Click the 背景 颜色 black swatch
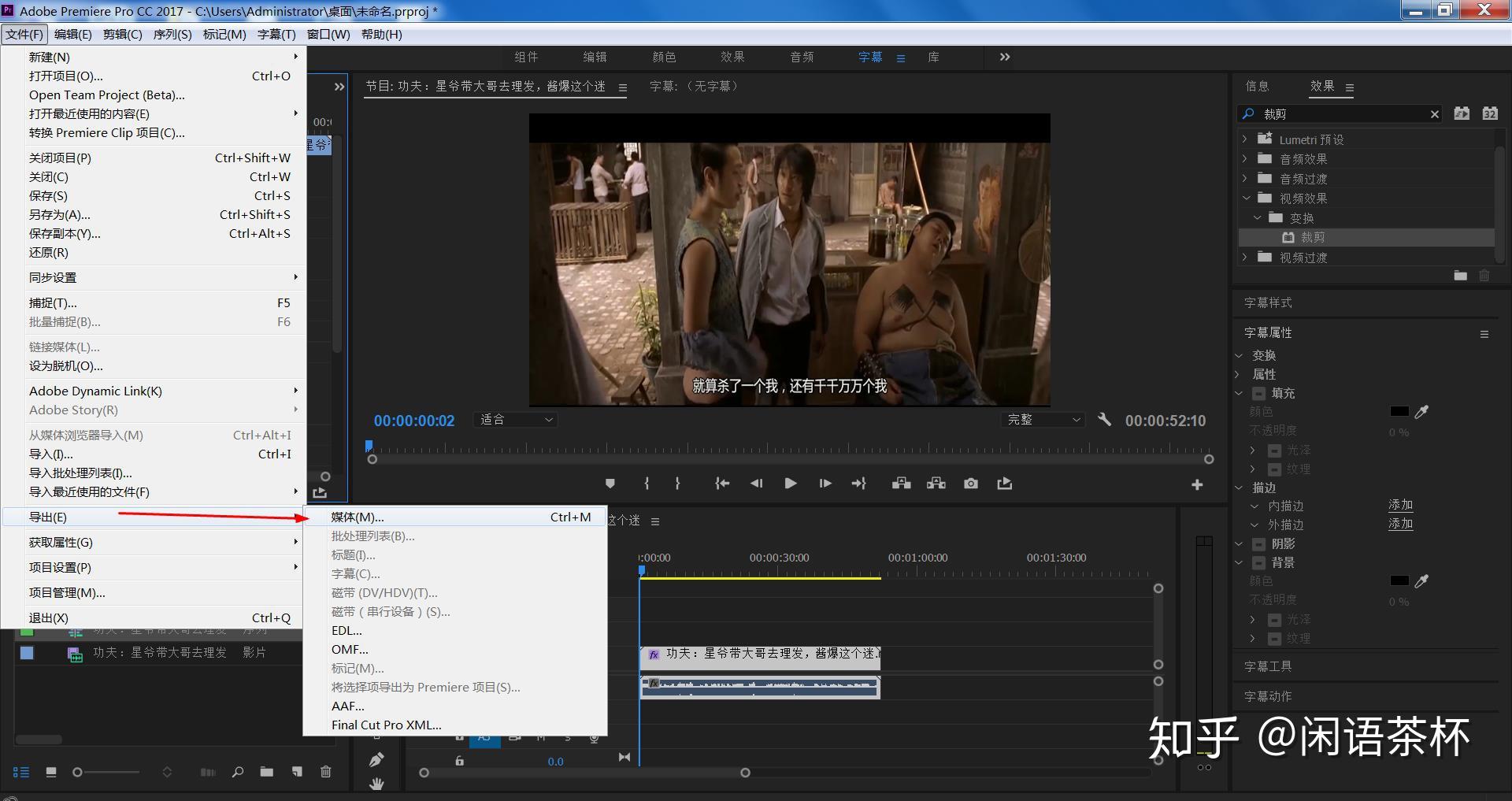This screenshot has height=801, width=1512. pyautogui.click(x=1399, y=581)
